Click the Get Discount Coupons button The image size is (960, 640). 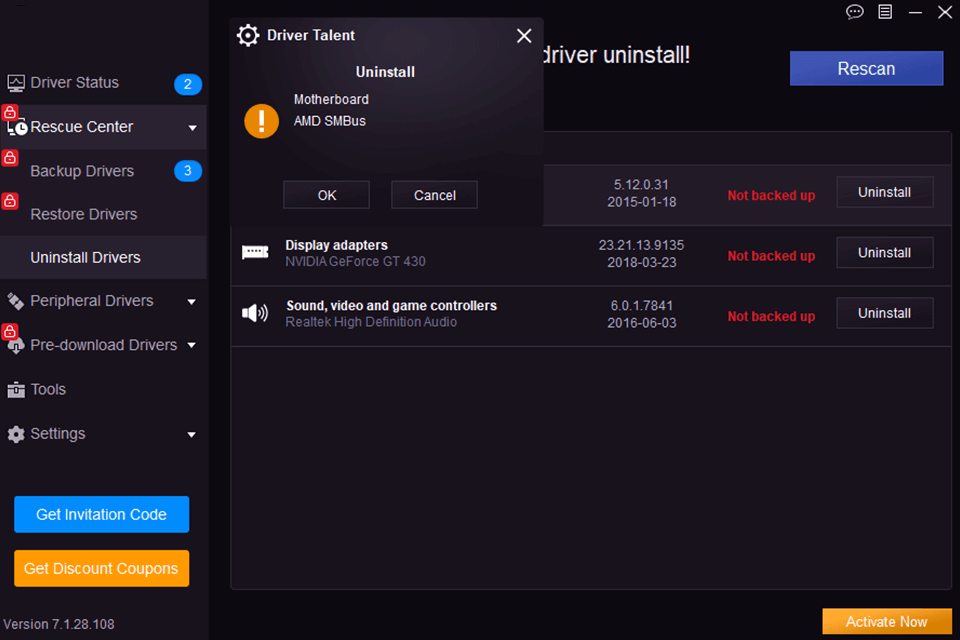point(101,568)
